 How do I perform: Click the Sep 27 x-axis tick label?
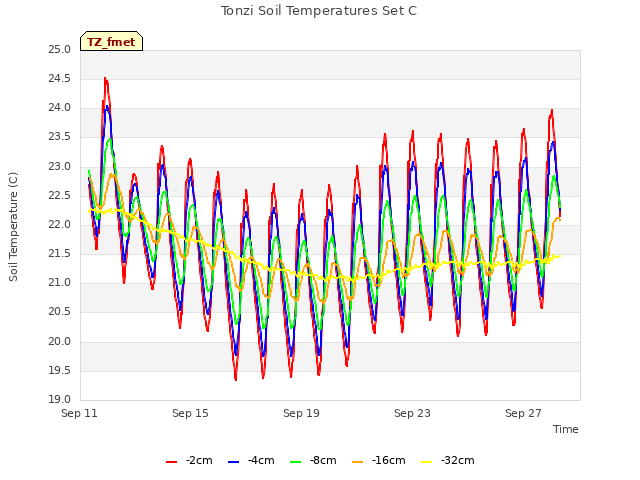click(x=523, y=413)
